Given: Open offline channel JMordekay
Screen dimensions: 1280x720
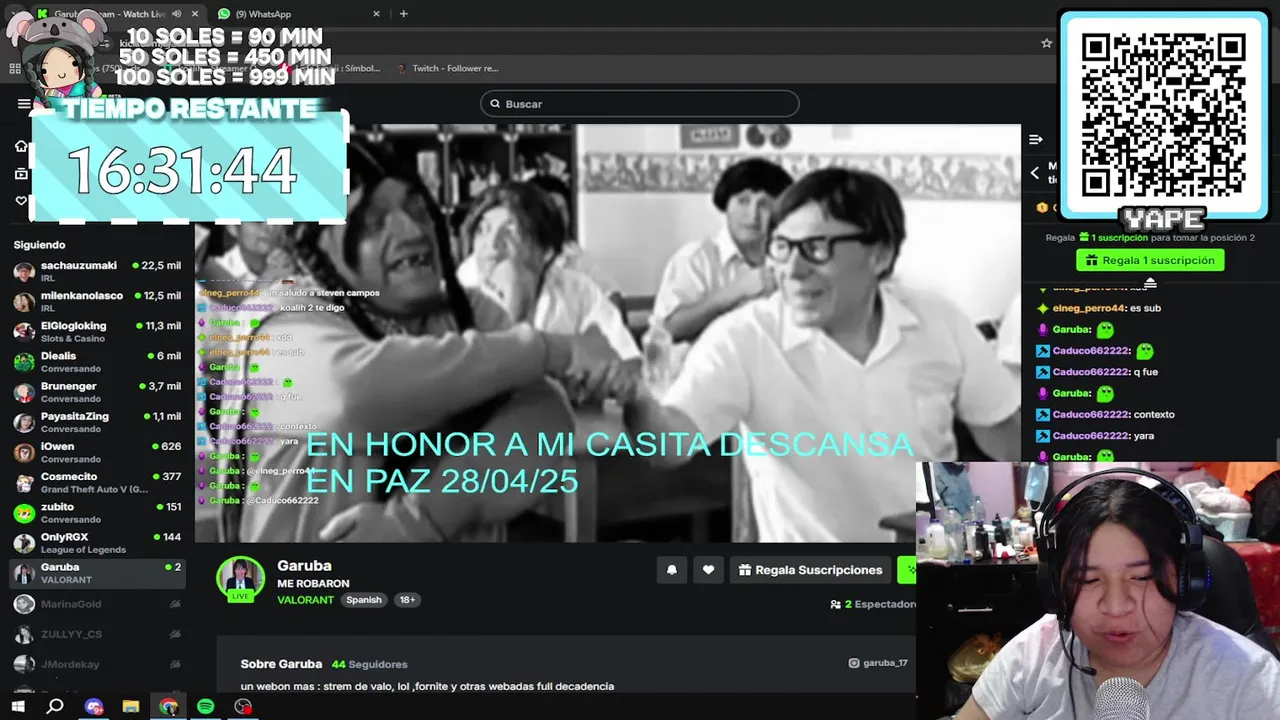Looking at the screenshot, I should tap(97, 664).
